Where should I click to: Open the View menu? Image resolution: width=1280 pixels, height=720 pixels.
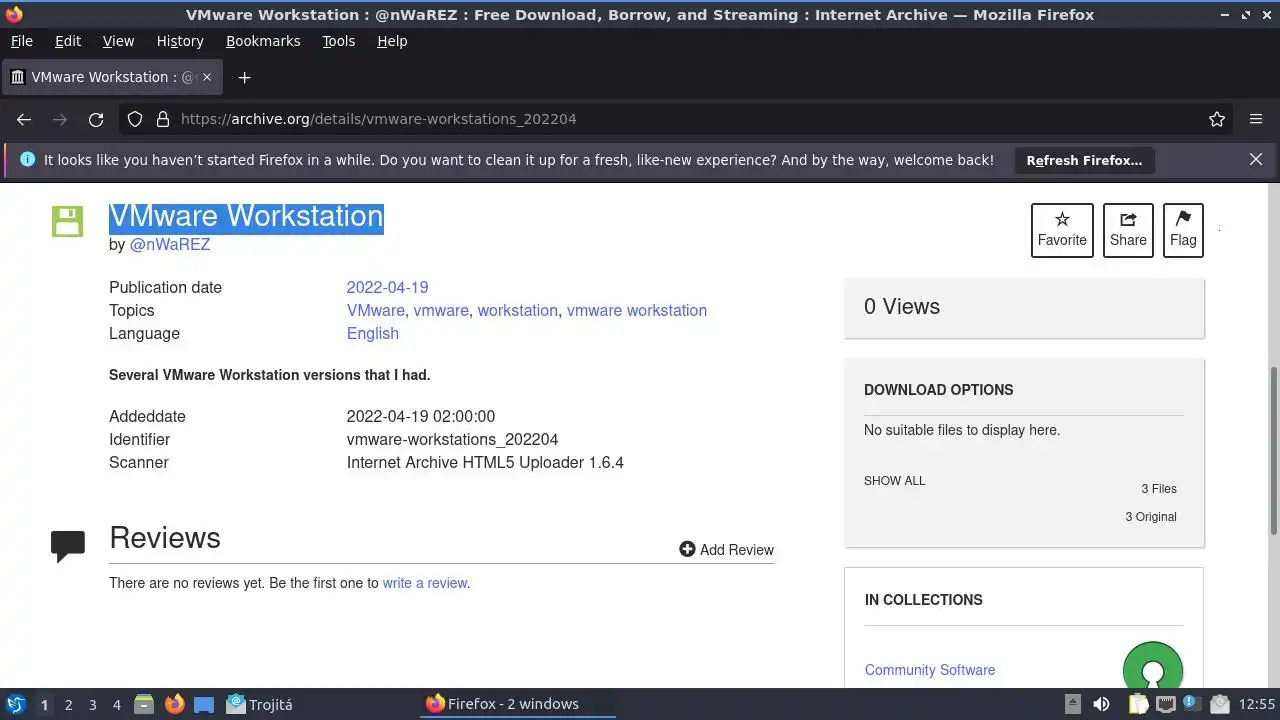pyautogui.click(x=118, y=41)
